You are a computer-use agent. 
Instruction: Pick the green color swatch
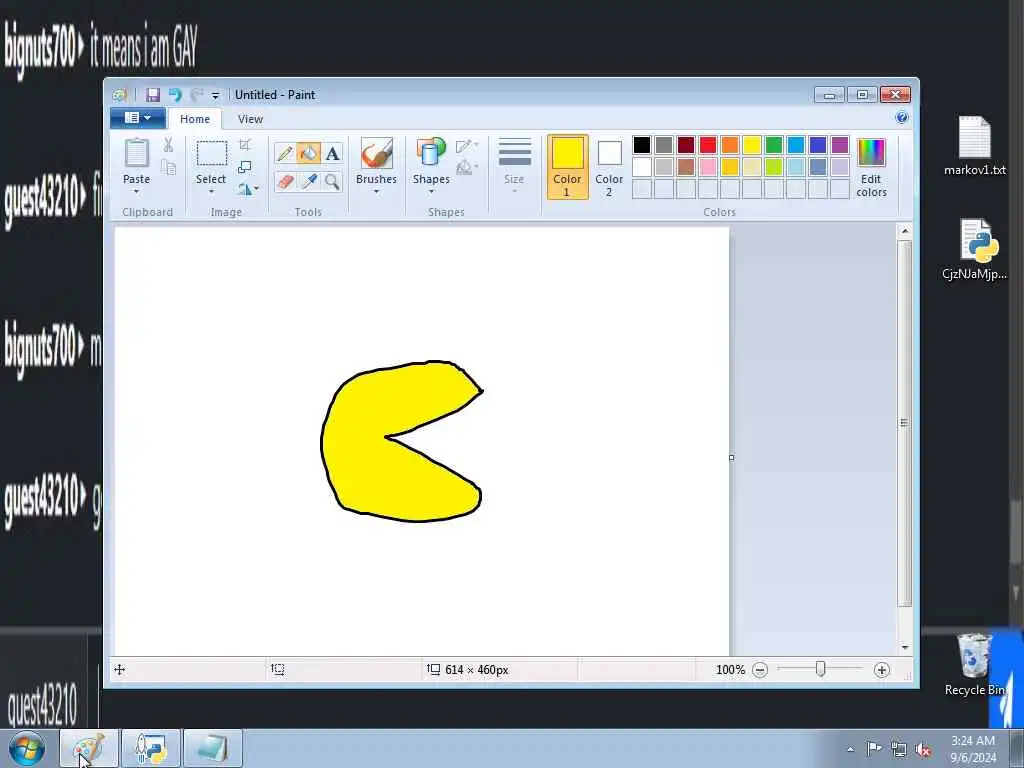(774, 144)
